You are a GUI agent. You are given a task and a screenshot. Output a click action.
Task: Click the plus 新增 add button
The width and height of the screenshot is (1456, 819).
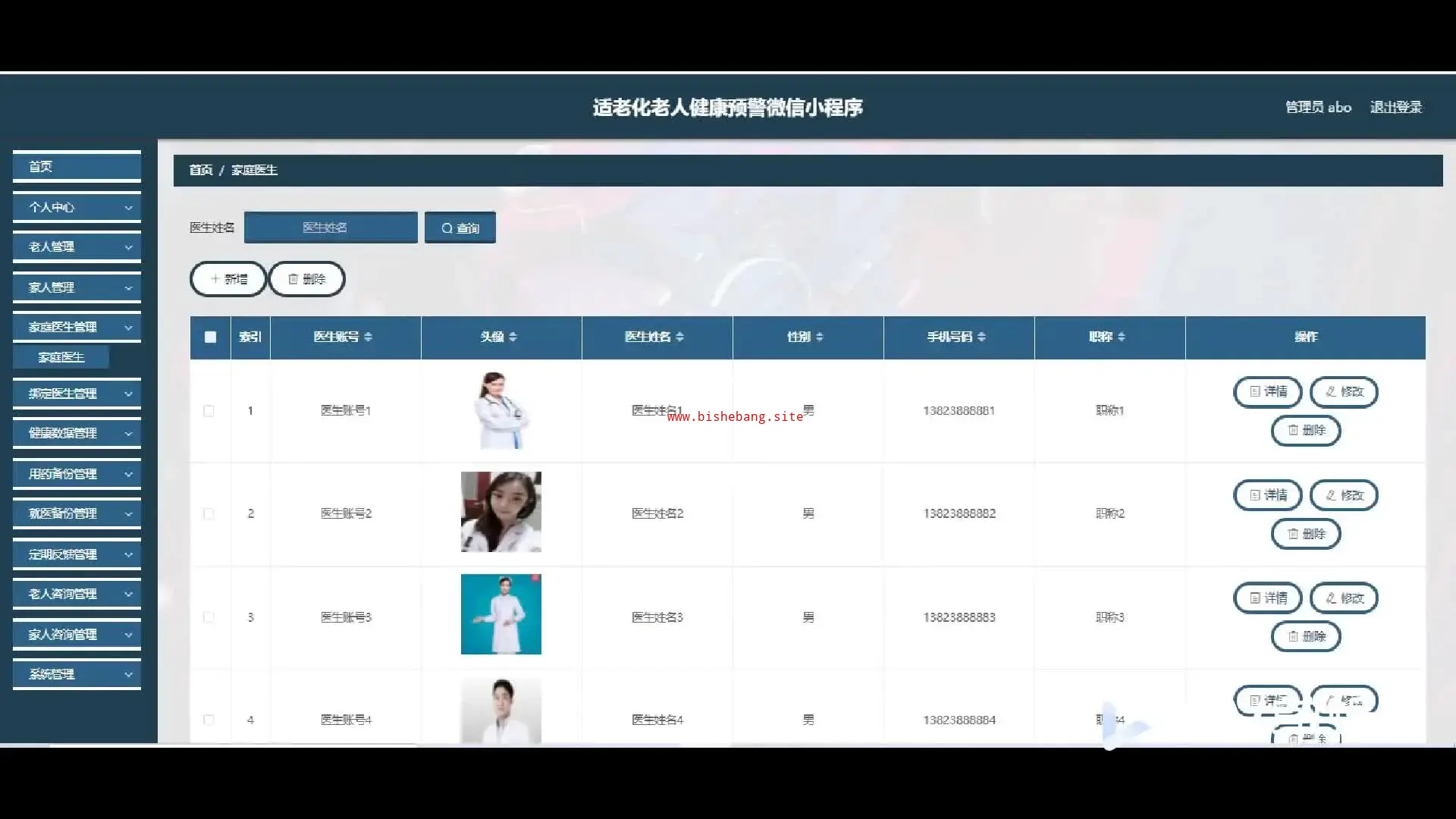pyautogui.click(x=228, y=279)
